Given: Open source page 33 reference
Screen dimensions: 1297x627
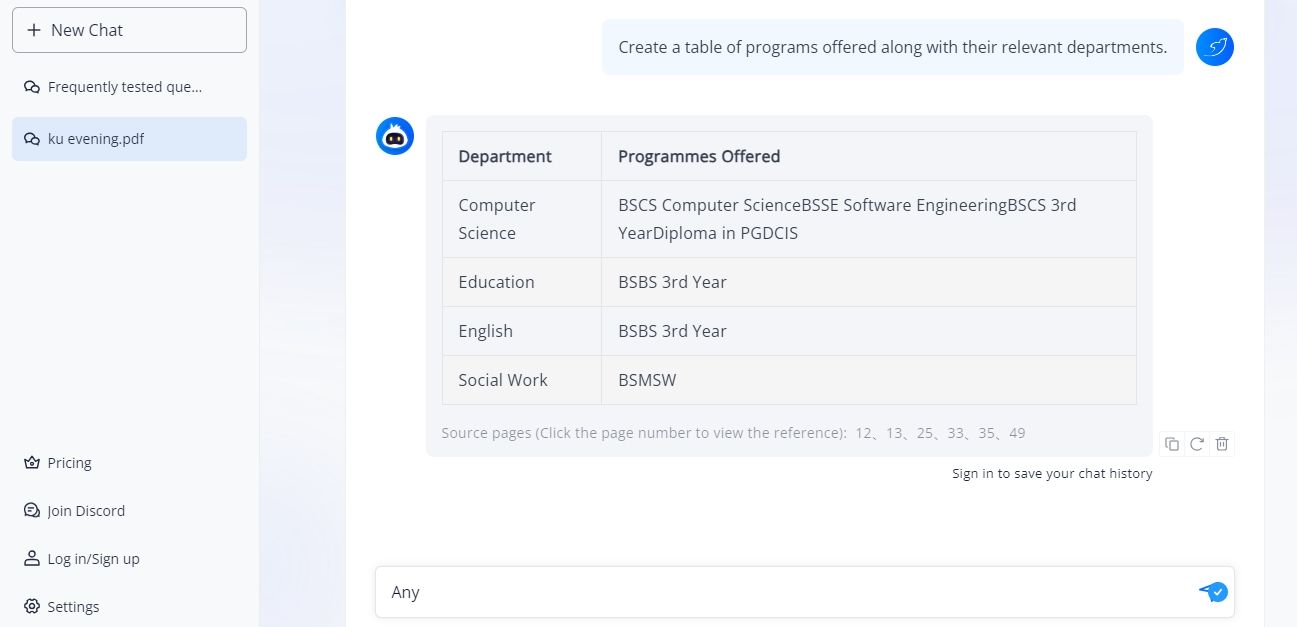Looking at the screenshot, I should pyautogui.click(x=955, y=433).
